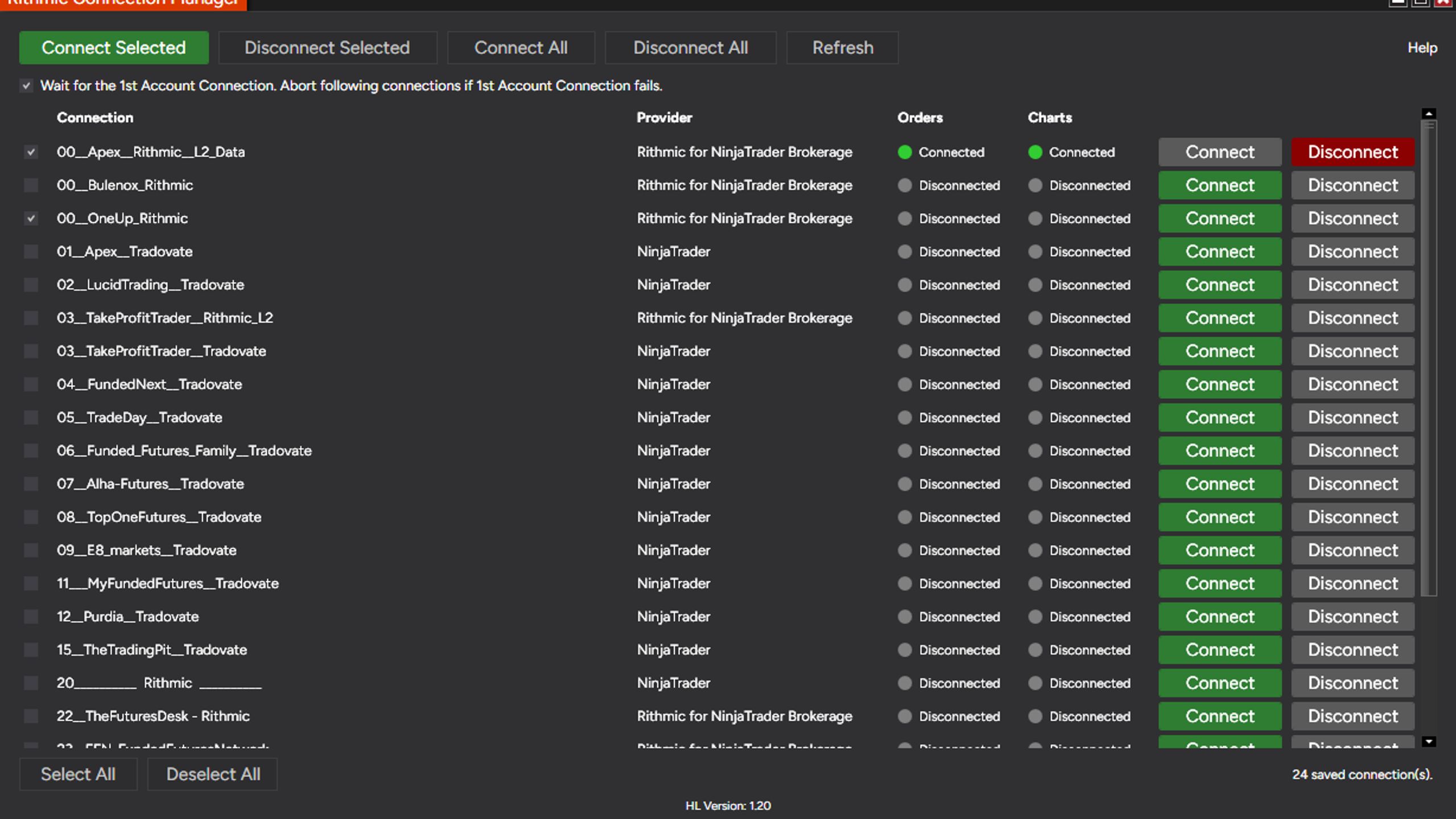
Task: Click the Charts column header
Action: 1050,118
